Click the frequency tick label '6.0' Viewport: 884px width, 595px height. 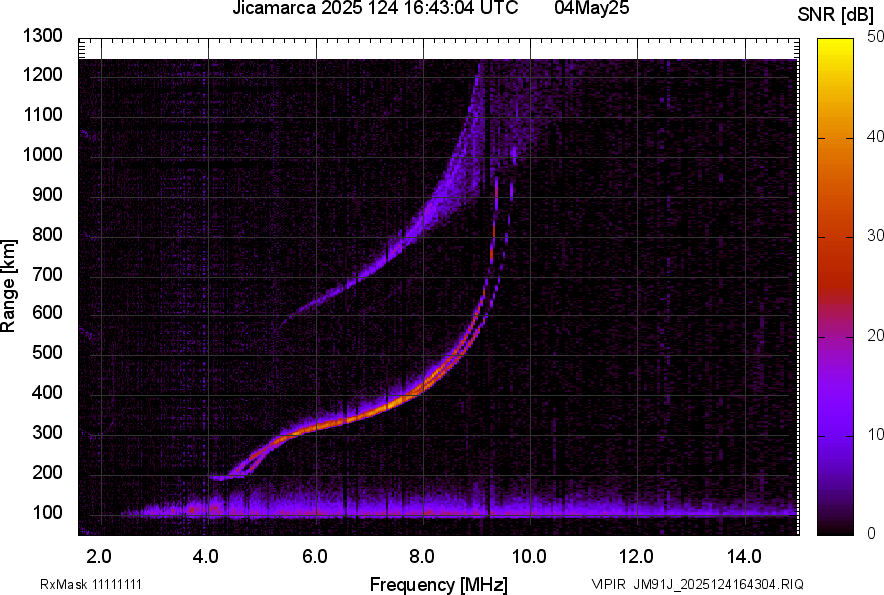click(x=314, y=557)
